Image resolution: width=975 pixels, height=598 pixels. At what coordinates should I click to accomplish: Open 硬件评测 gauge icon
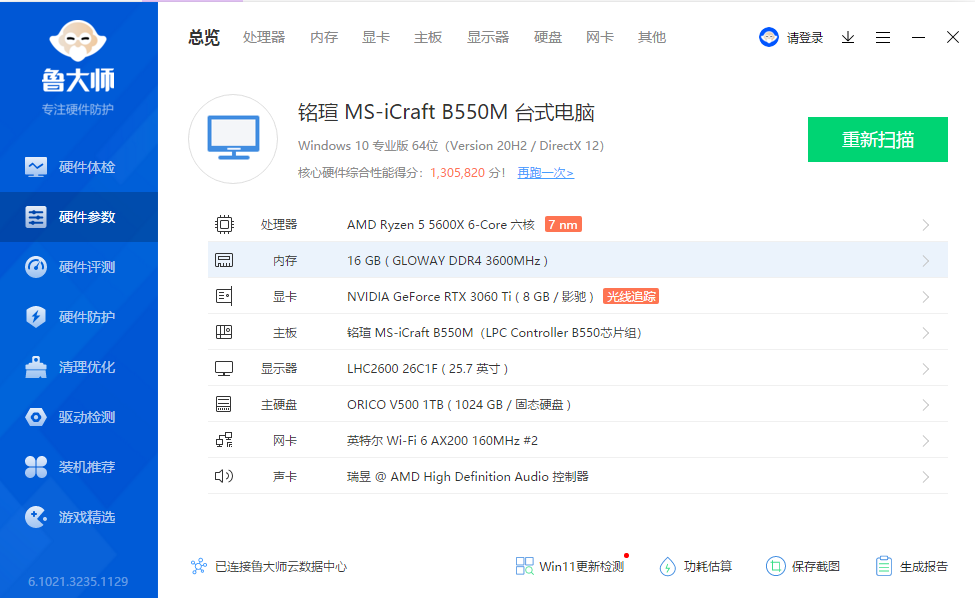[35, 267]
